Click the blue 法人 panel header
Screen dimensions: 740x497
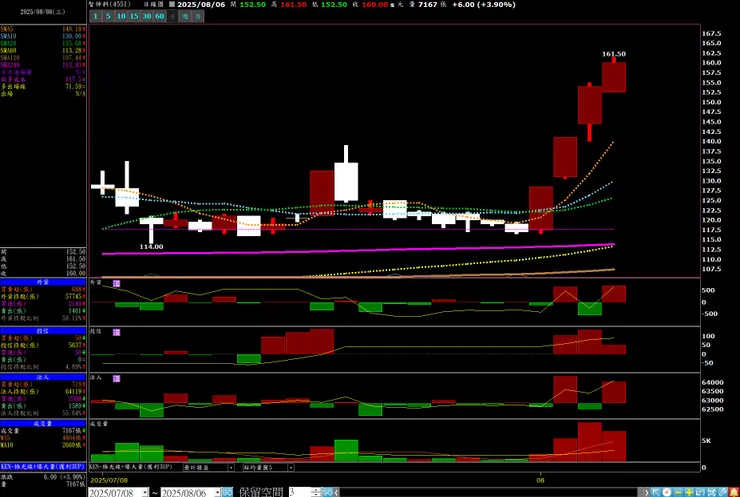43,377
